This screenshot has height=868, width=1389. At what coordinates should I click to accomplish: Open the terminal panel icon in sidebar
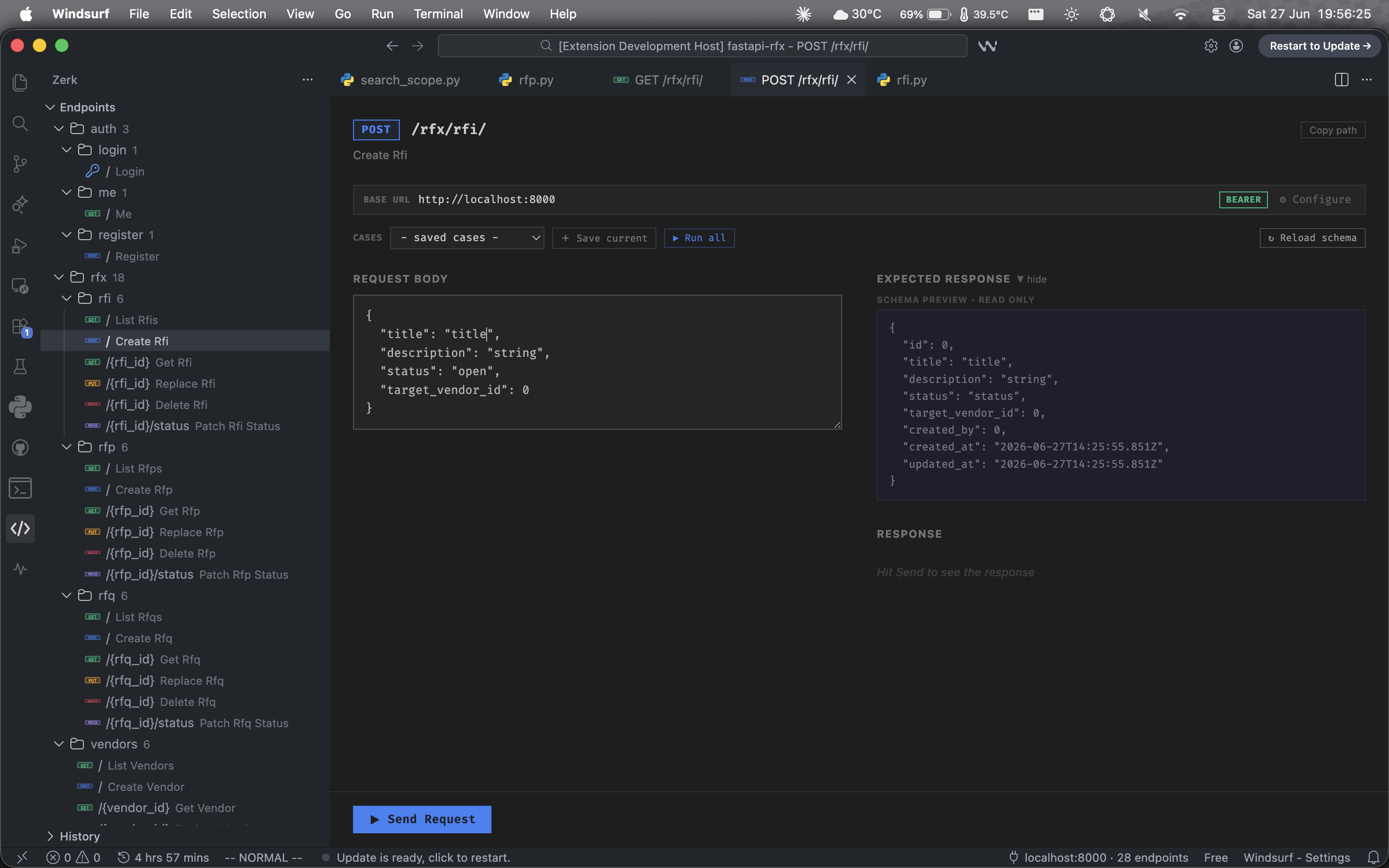pyautogui.click(x=20, y=488)
